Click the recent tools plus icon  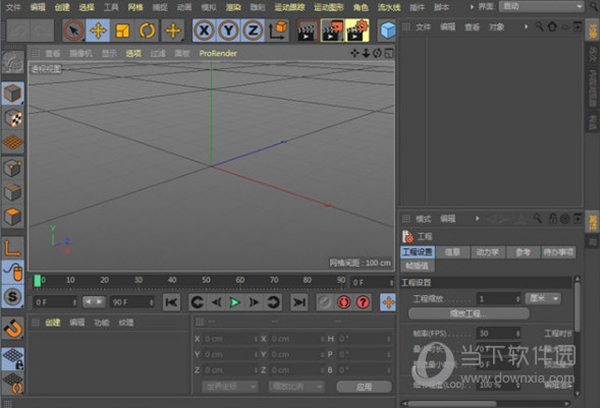173,30
